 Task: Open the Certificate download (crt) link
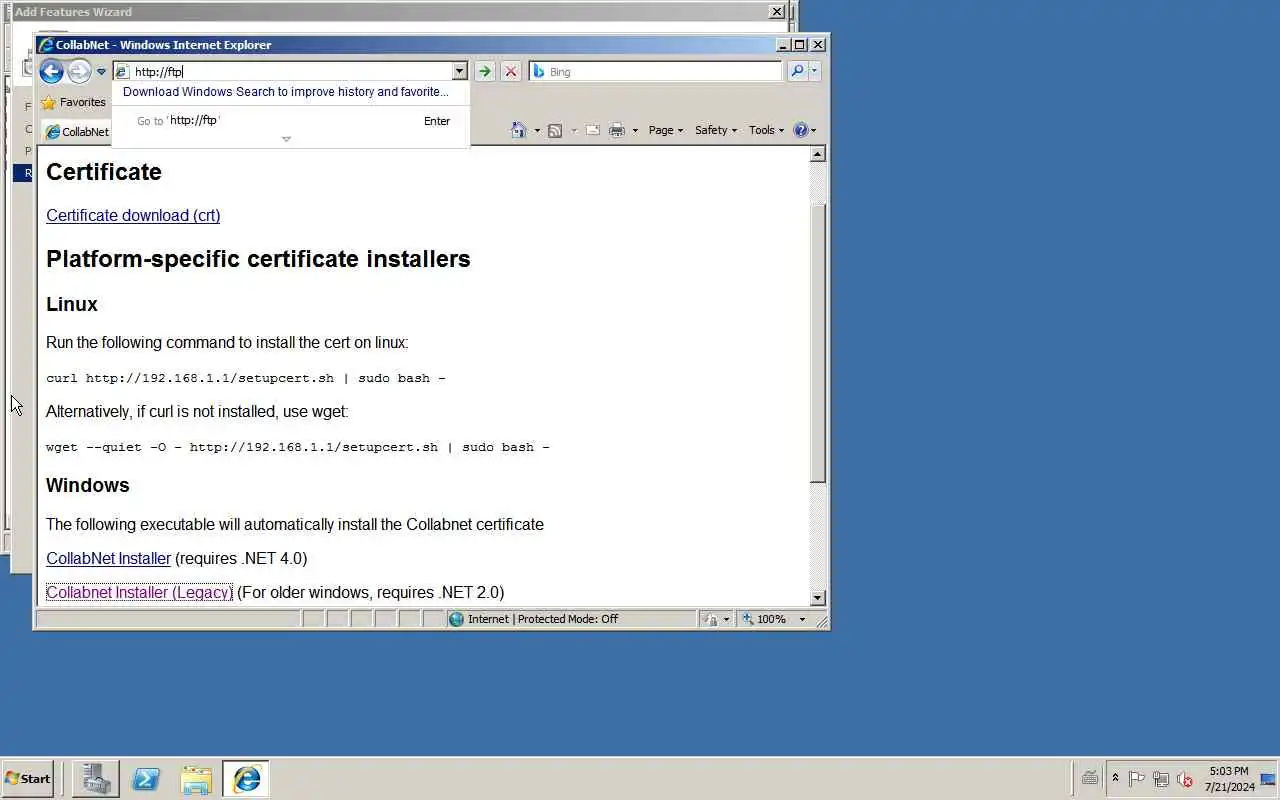tap(133, 215)
